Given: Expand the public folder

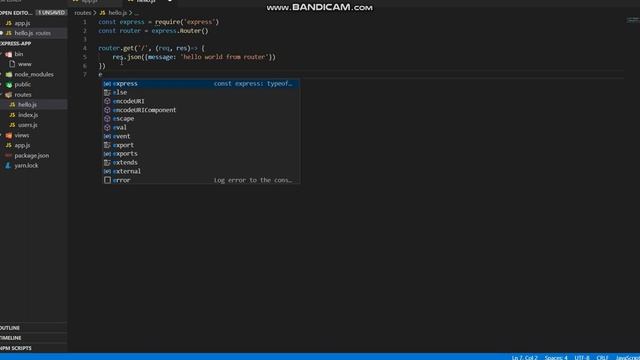Looking at the screenshot, I should click(x=33, y=84).
